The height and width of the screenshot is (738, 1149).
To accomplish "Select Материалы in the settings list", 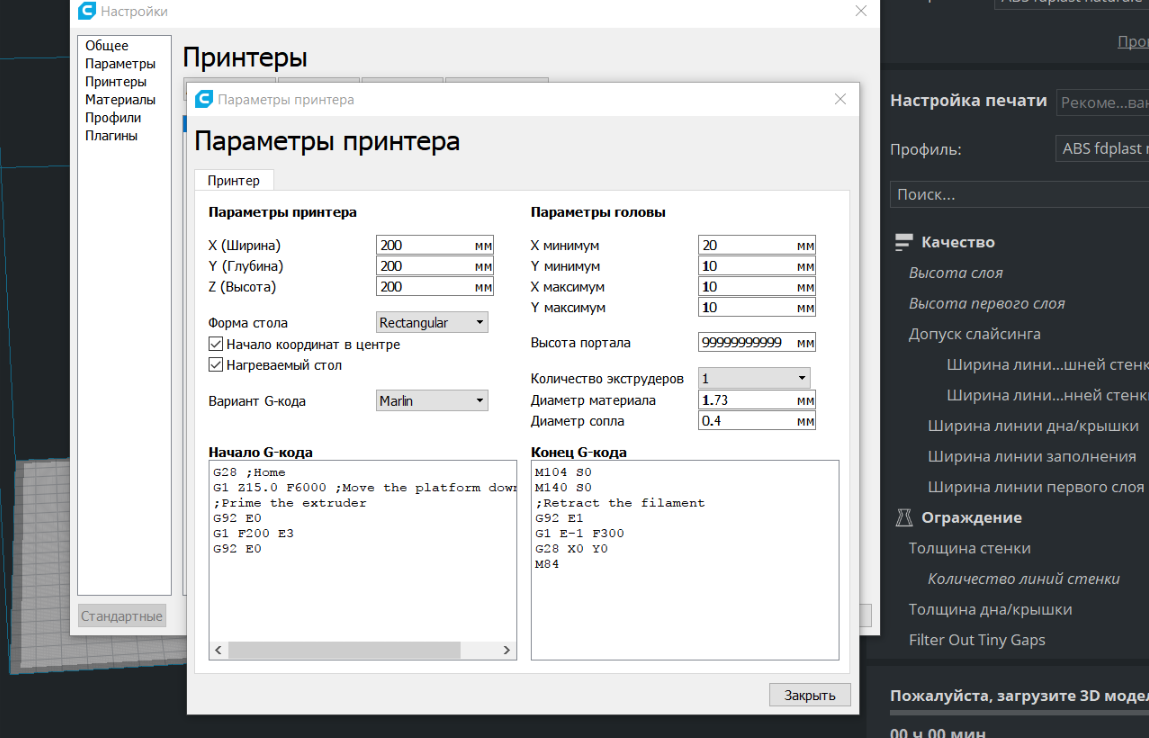I will point(120,100).
